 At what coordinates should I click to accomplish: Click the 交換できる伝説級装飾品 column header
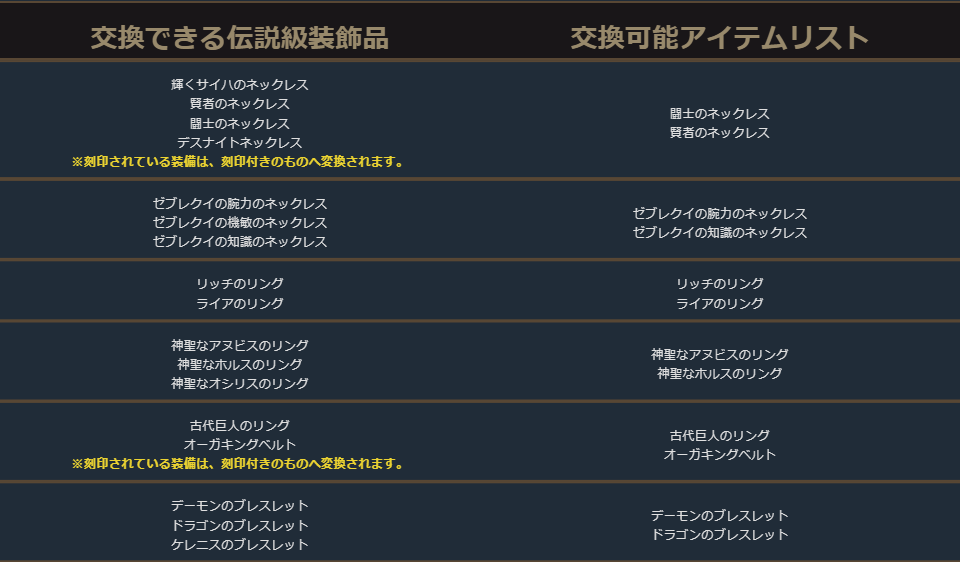[x=239, y=38]
